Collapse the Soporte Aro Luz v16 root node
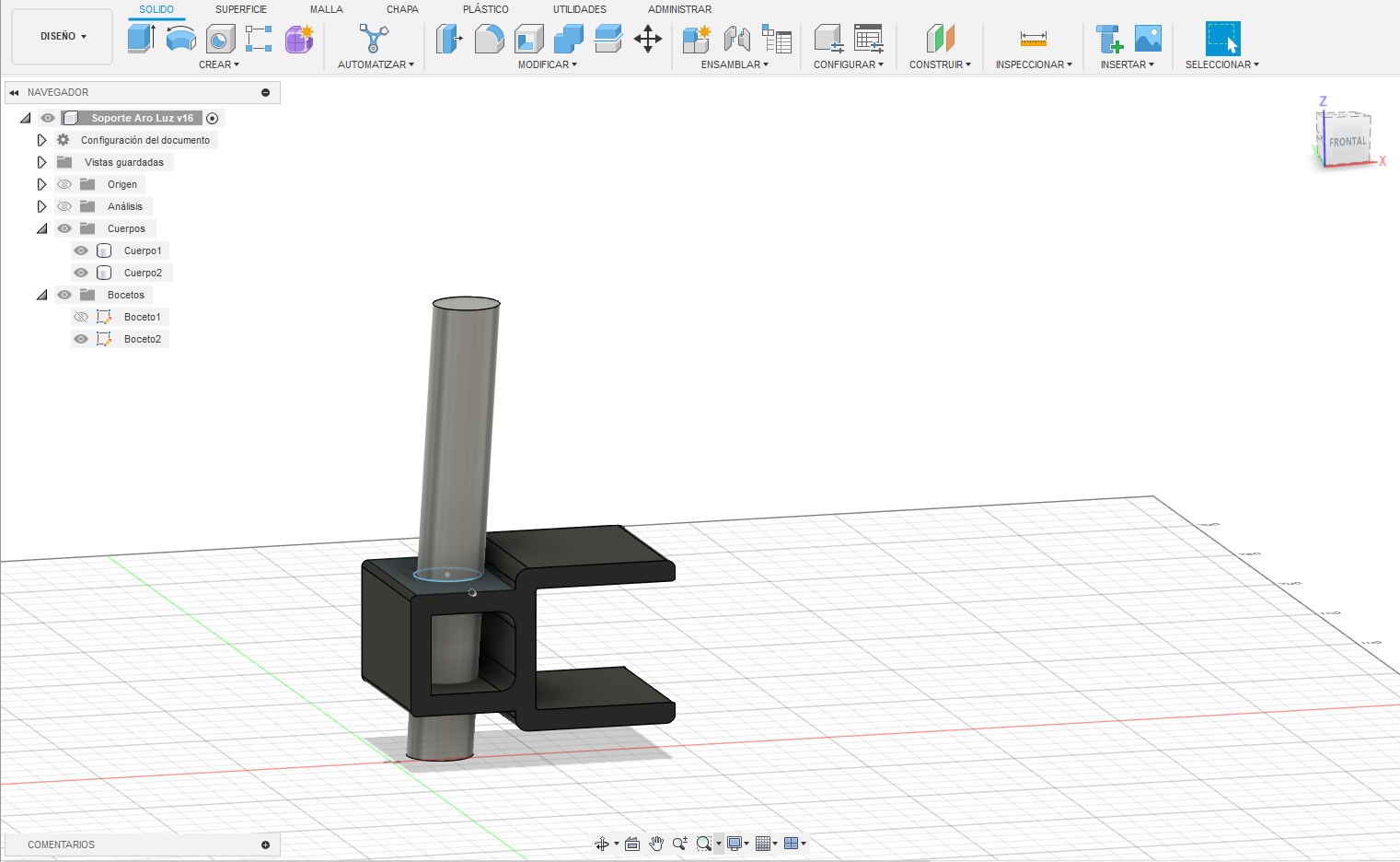This screenshot has height=862, width=1400. point(26,118)
